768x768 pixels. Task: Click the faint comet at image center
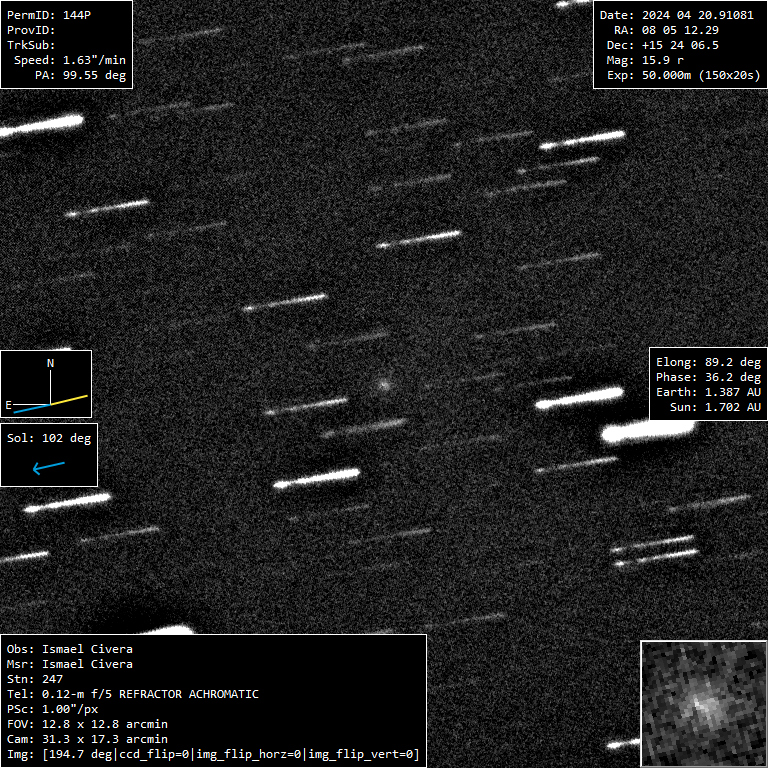click(x=384, y=384)
